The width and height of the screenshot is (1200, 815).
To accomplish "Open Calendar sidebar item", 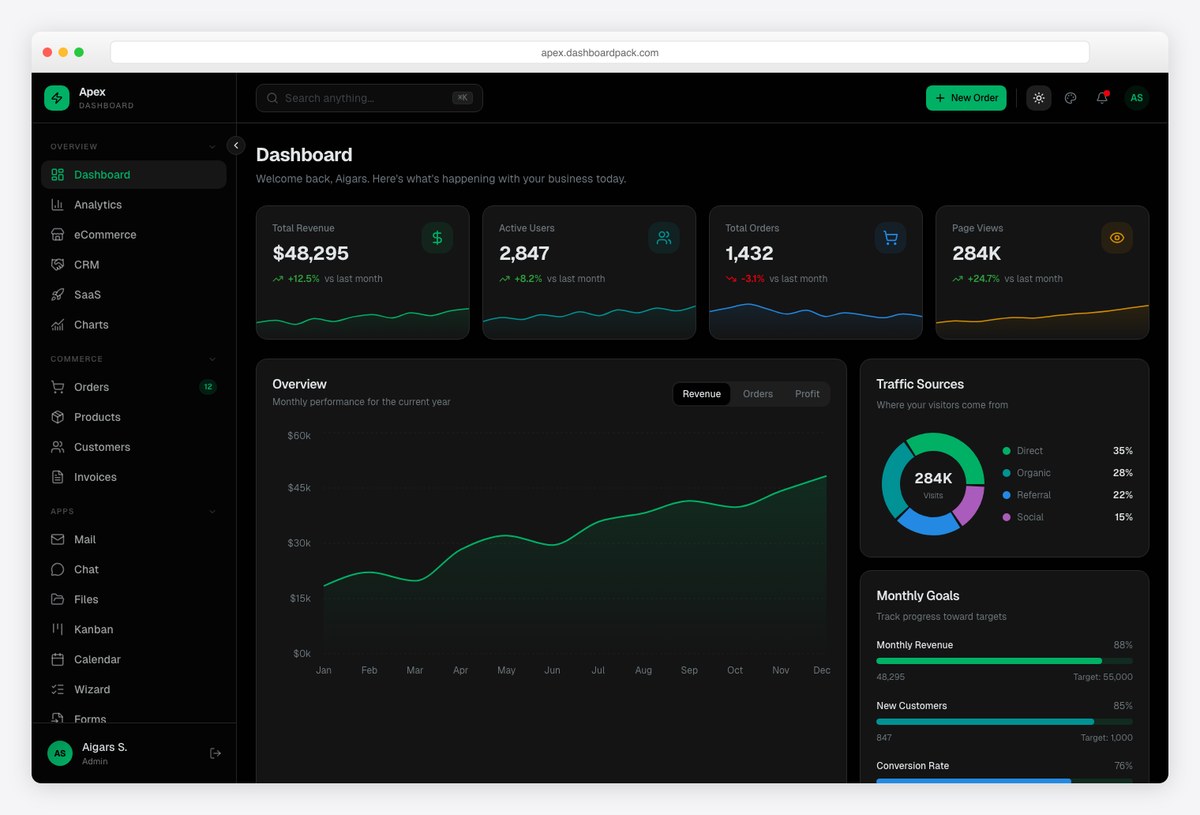I will point(134,659).
